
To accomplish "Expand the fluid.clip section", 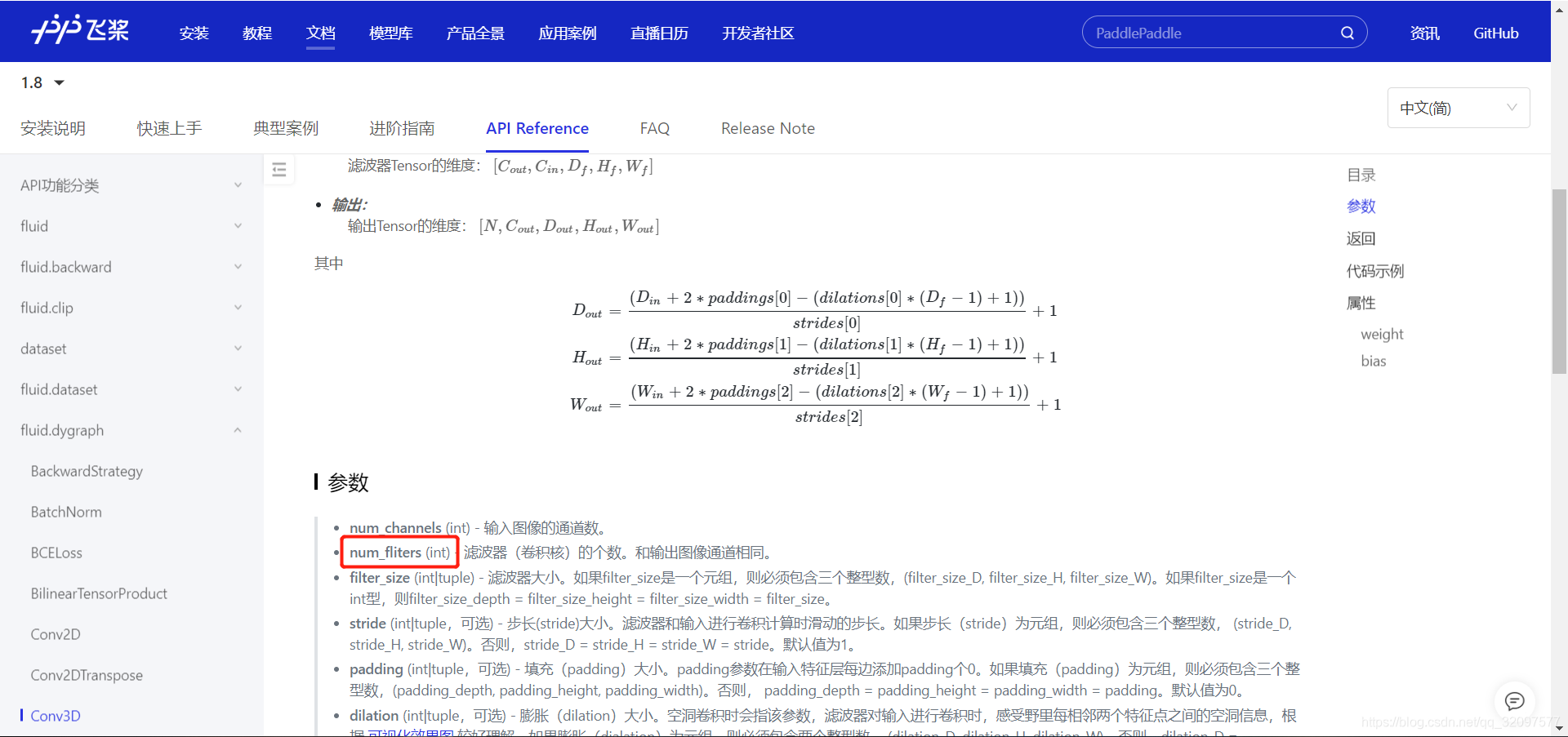I will coord(131,308).
